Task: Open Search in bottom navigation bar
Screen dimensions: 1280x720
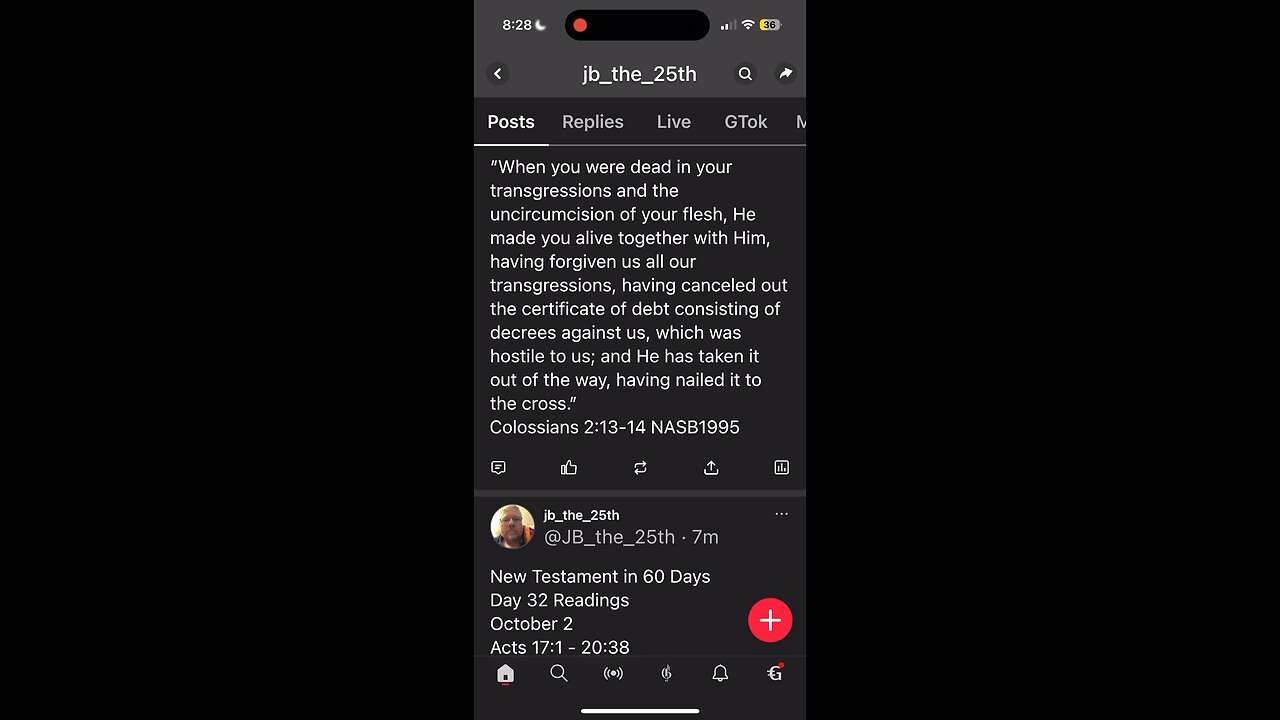Action: pyautogui.click(x=559, y=674)
